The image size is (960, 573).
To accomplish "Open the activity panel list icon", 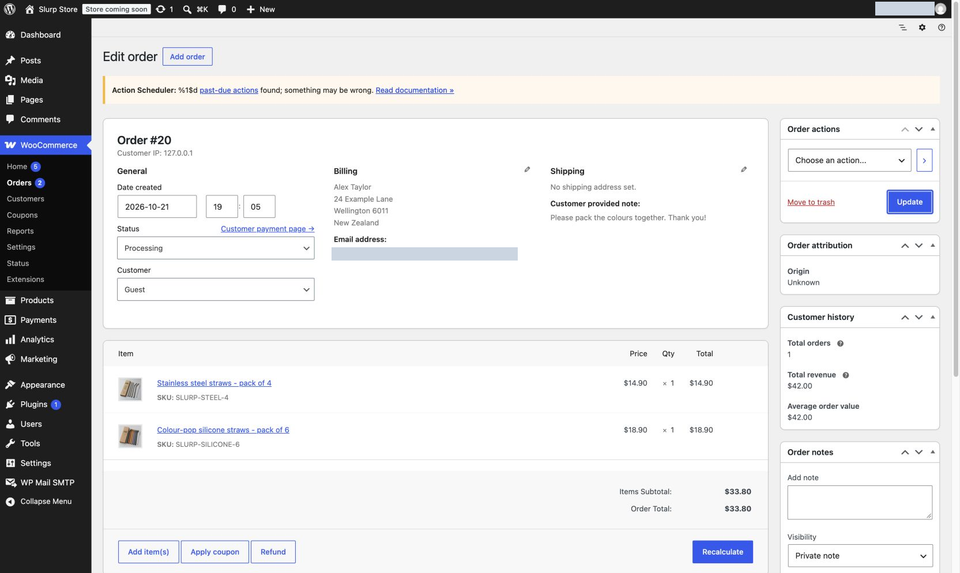I will tap(902, 28).
